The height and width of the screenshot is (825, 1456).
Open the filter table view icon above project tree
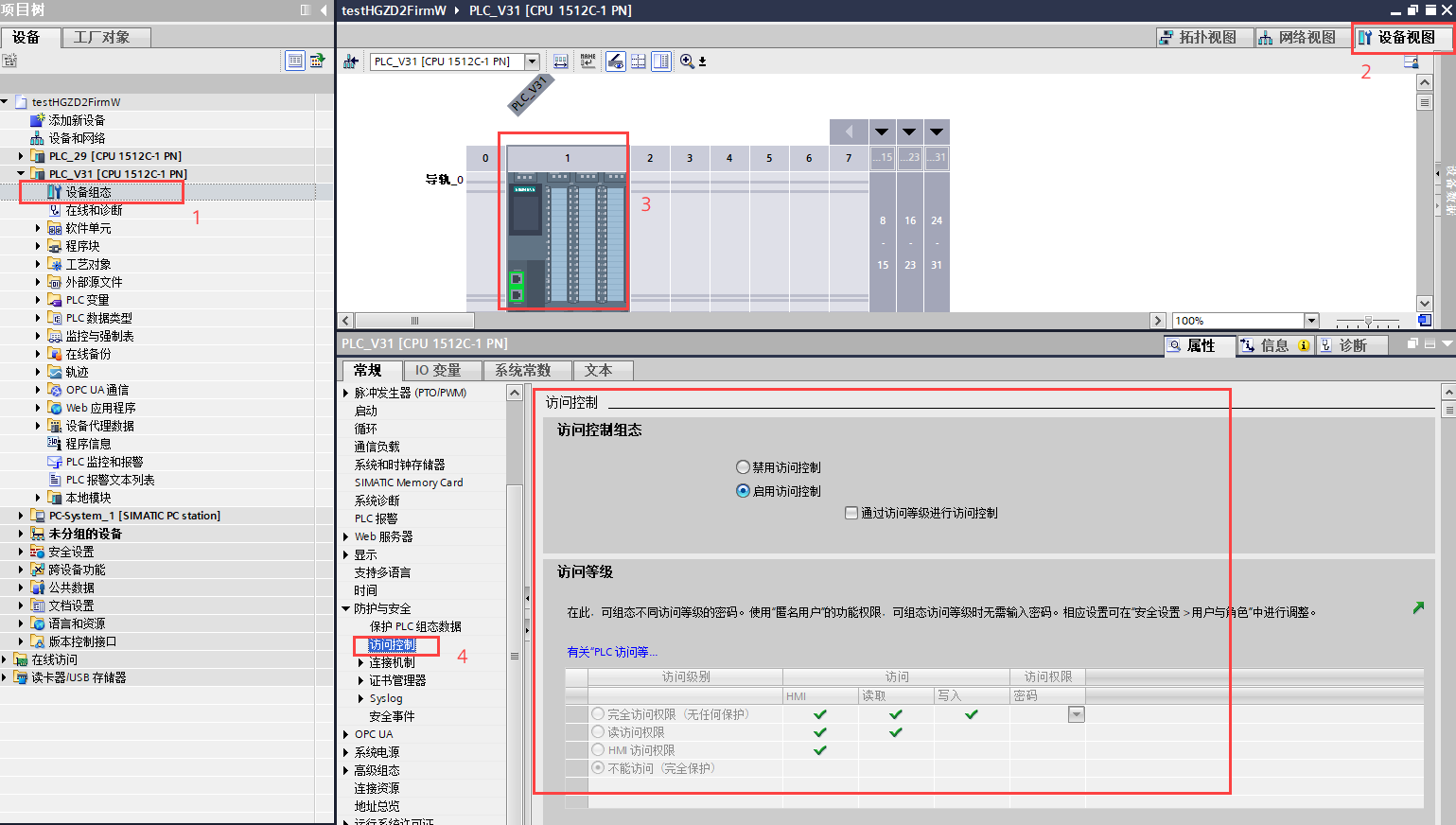point(295,61)
